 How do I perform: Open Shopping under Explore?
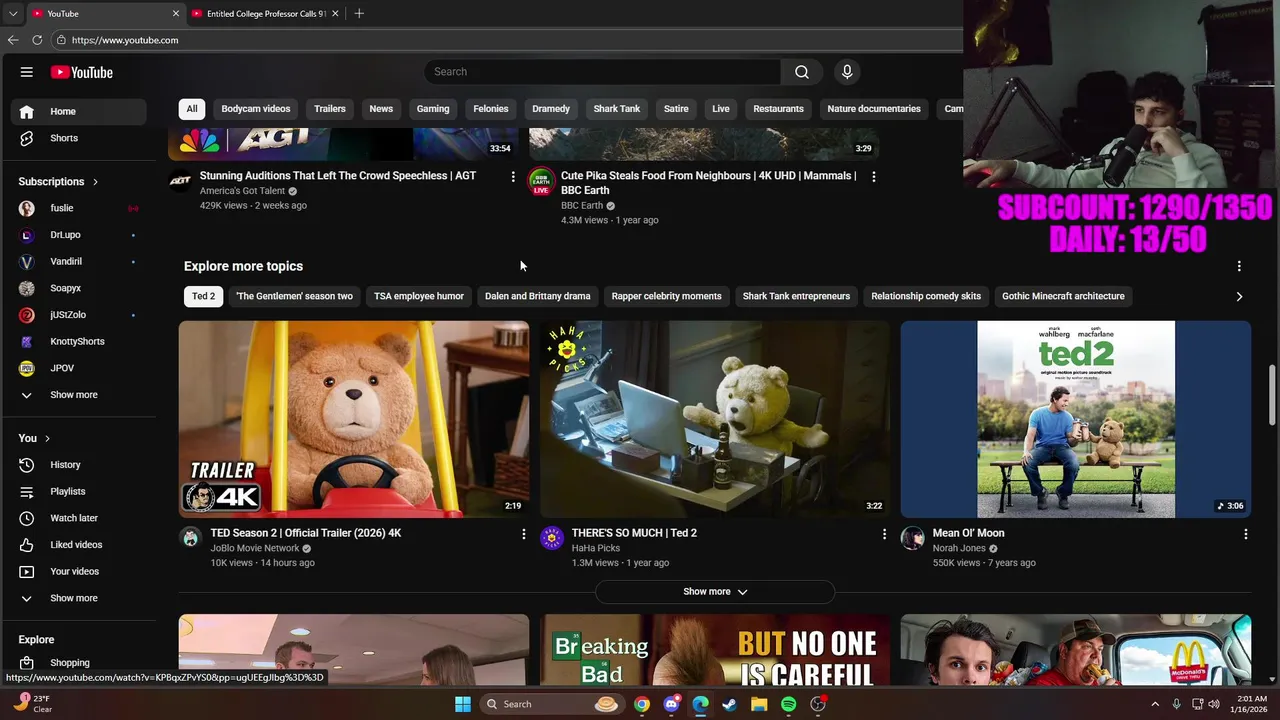pos(78,662)
